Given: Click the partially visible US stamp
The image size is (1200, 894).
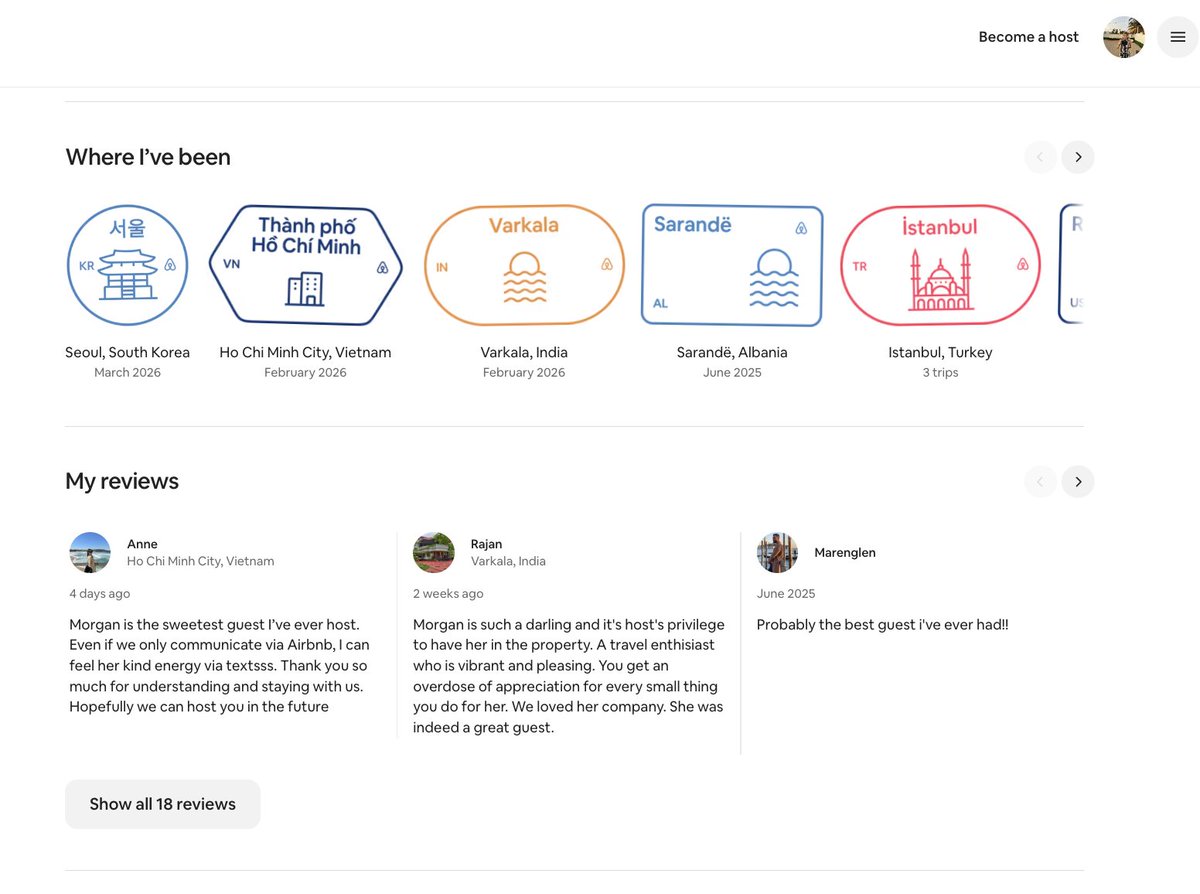Looking at the screenshot, I should click(x=1071, y=265).
